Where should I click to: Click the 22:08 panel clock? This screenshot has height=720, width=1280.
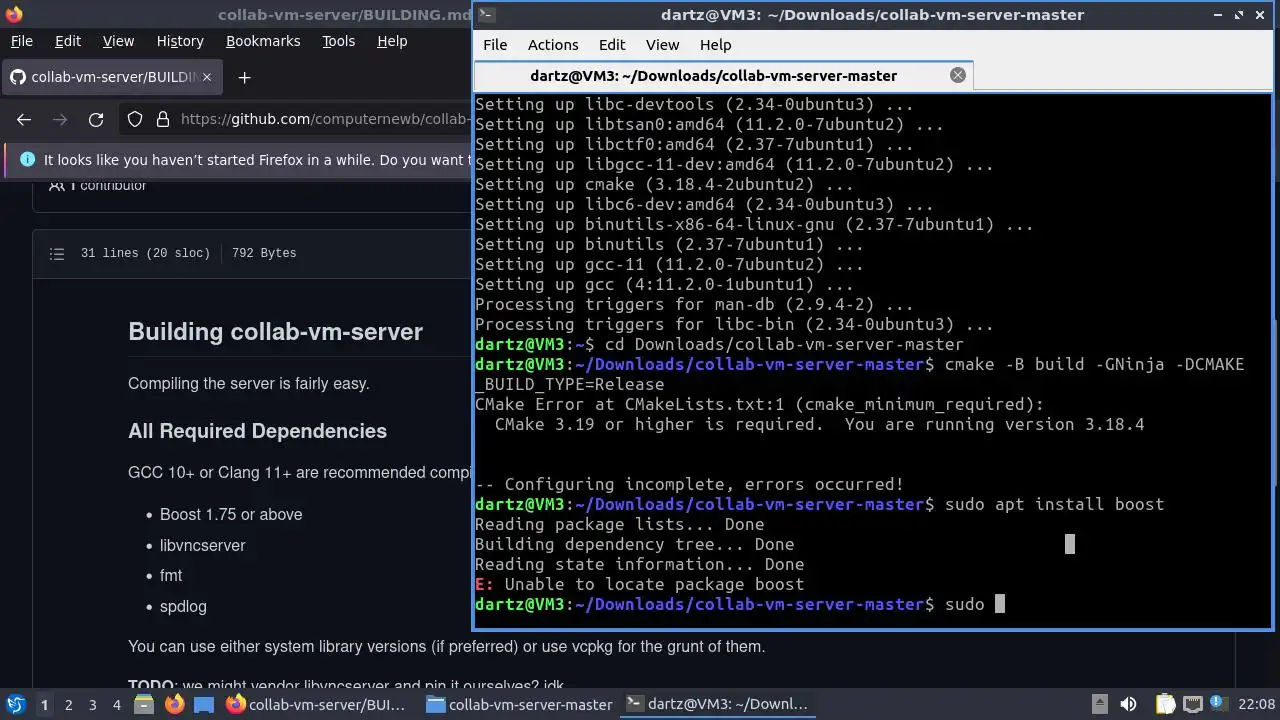tap(1257, 705)
